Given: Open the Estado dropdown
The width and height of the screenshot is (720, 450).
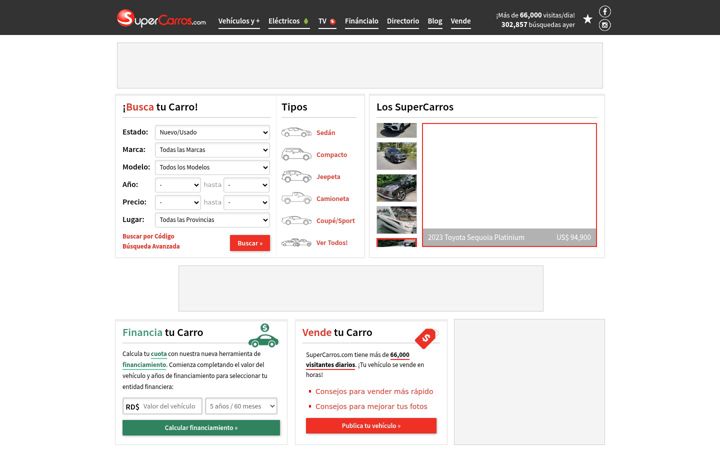Looking at the screenshot, I should pos(212,132).
